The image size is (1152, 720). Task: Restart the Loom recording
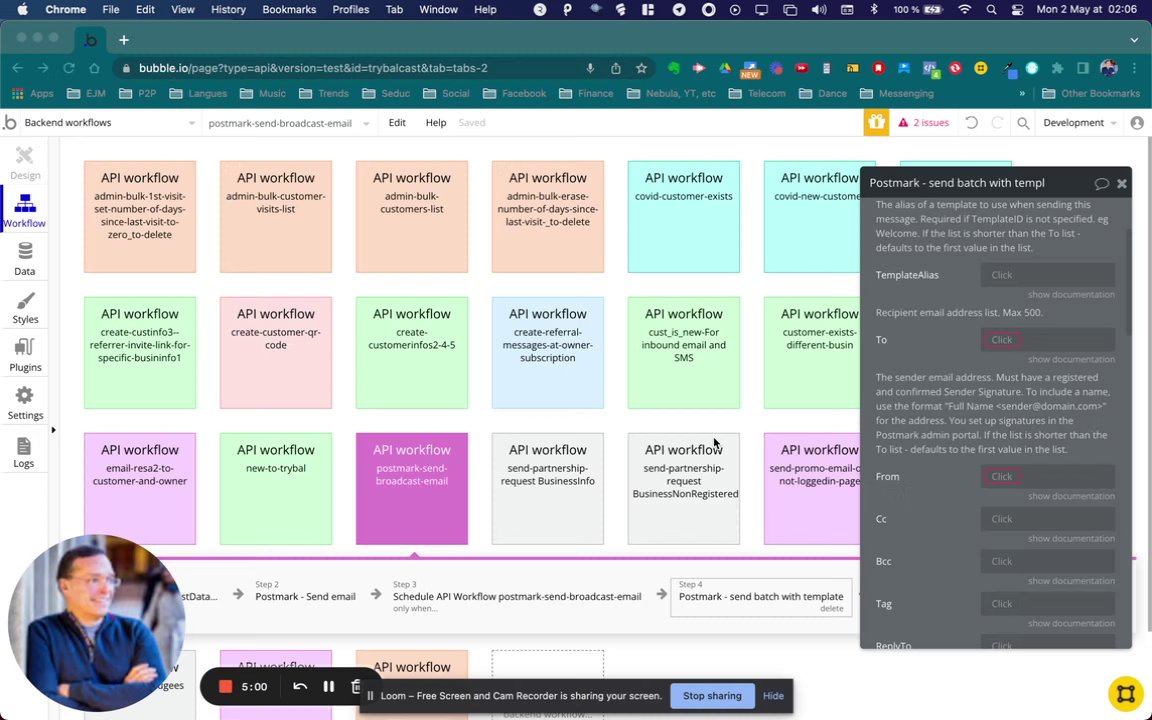[300, 686]
